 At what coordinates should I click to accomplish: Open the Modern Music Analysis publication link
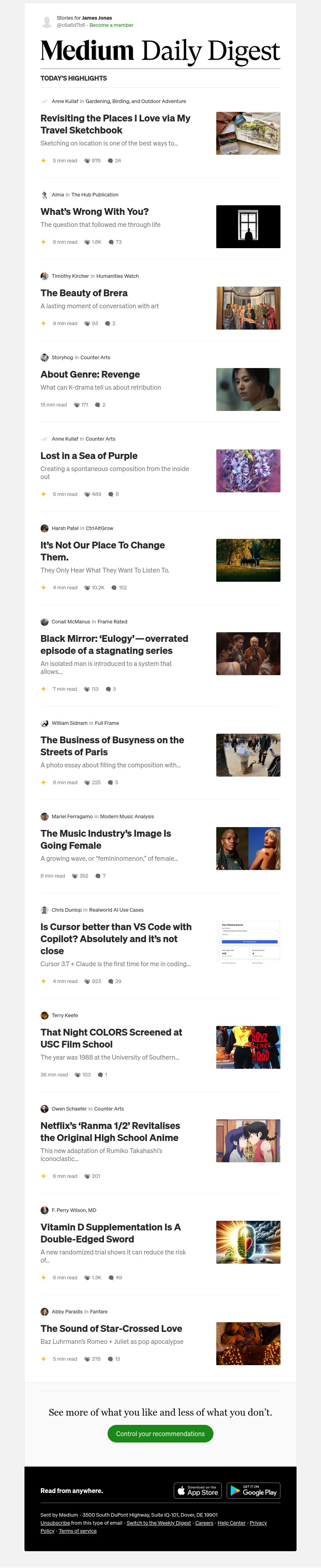click(127, 817)
